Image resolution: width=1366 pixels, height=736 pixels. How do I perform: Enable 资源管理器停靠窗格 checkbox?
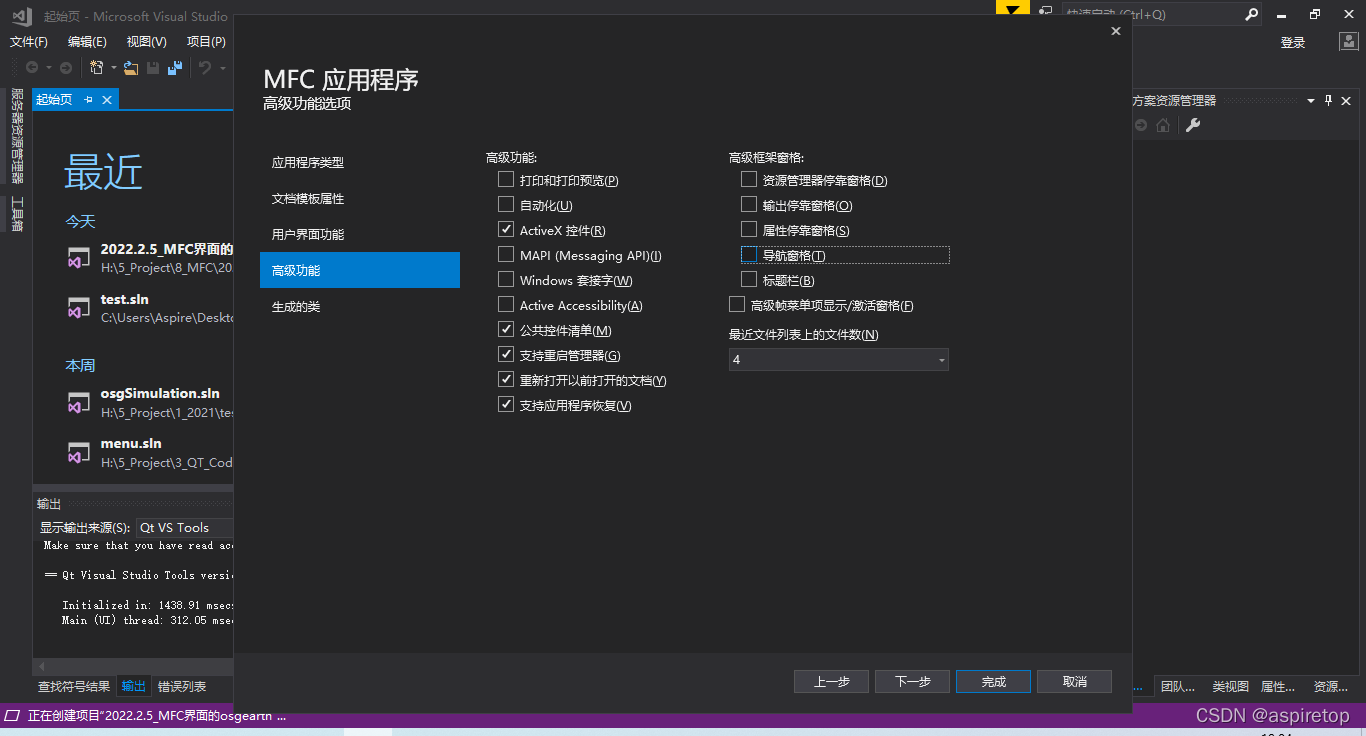[749, 180]
